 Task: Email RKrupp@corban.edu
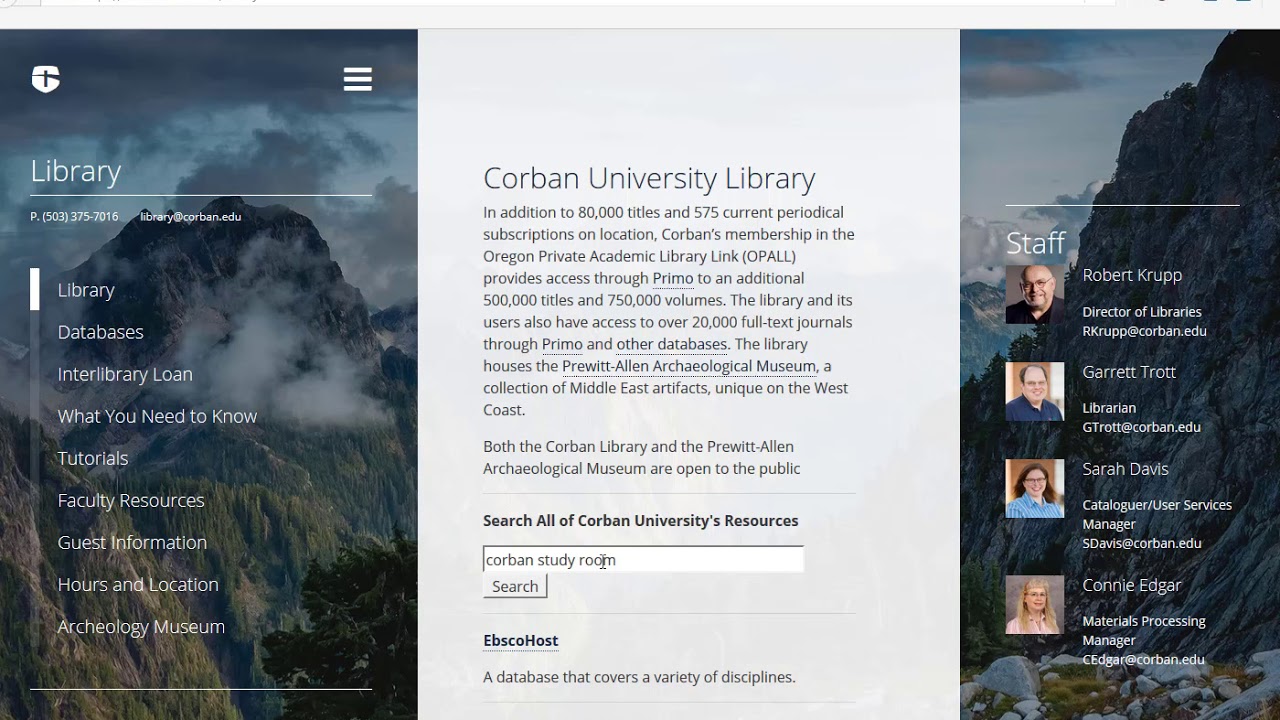tap(1144, 331)
